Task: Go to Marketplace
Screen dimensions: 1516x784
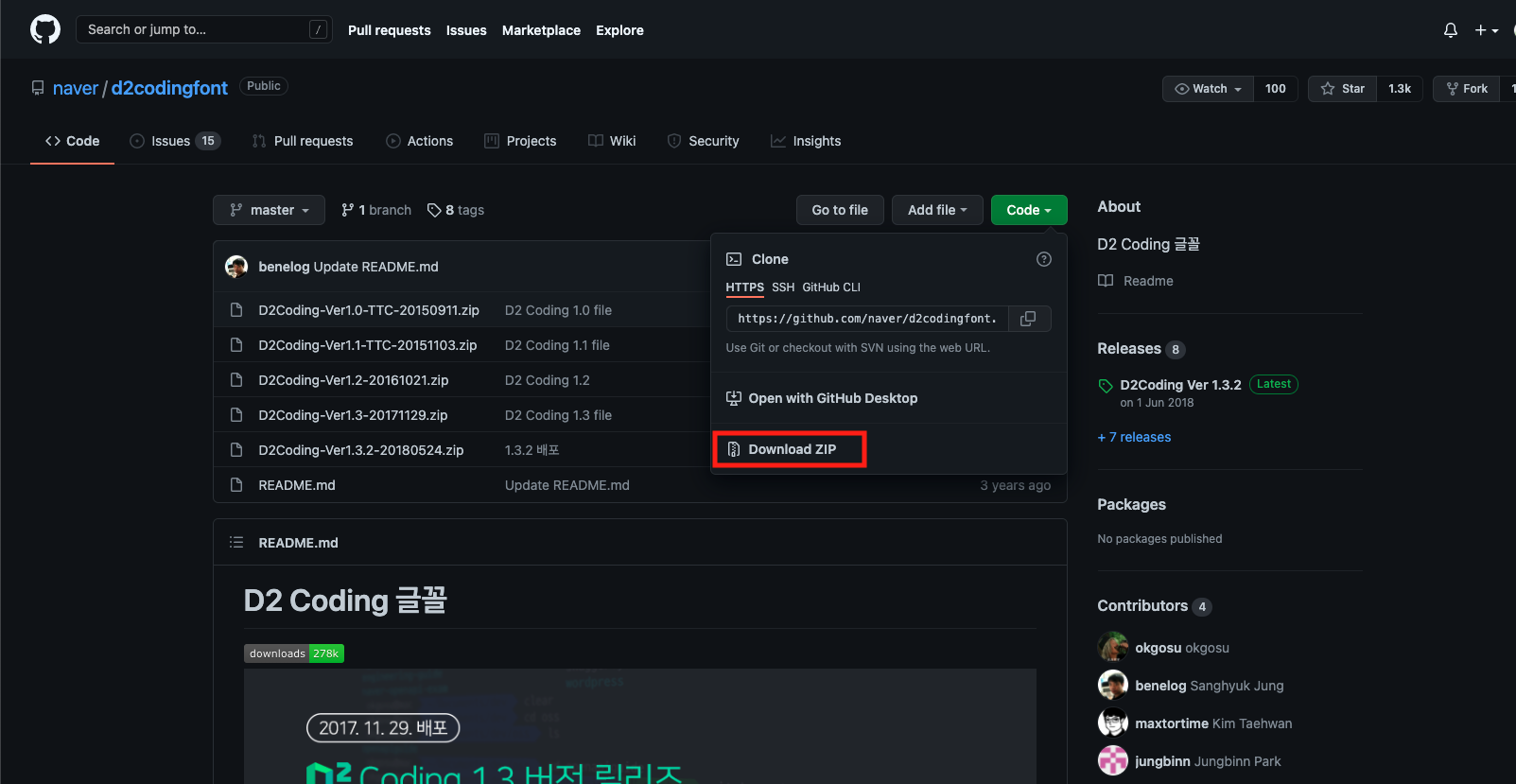Action: click(541, 30)
